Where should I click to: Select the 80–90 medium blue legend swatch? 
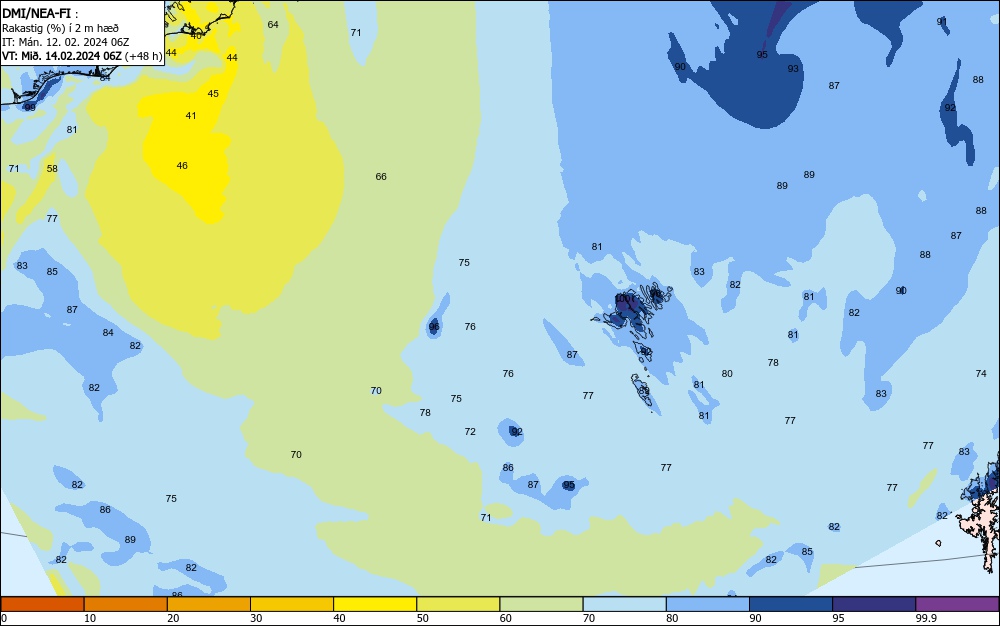click(x=707, y=604)
